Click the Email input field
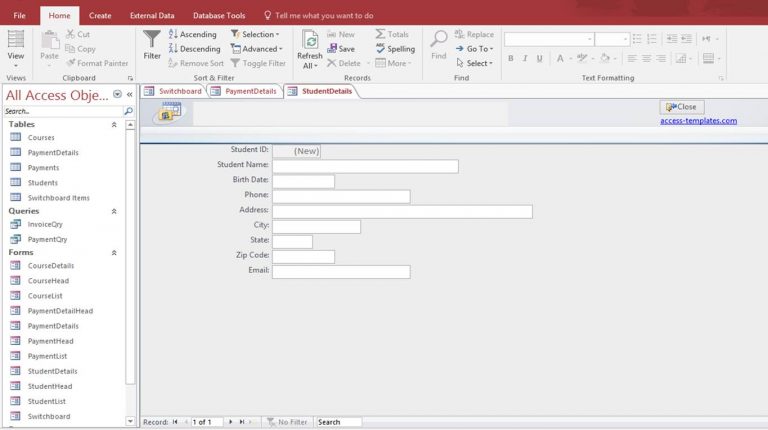 coord(341,272)
